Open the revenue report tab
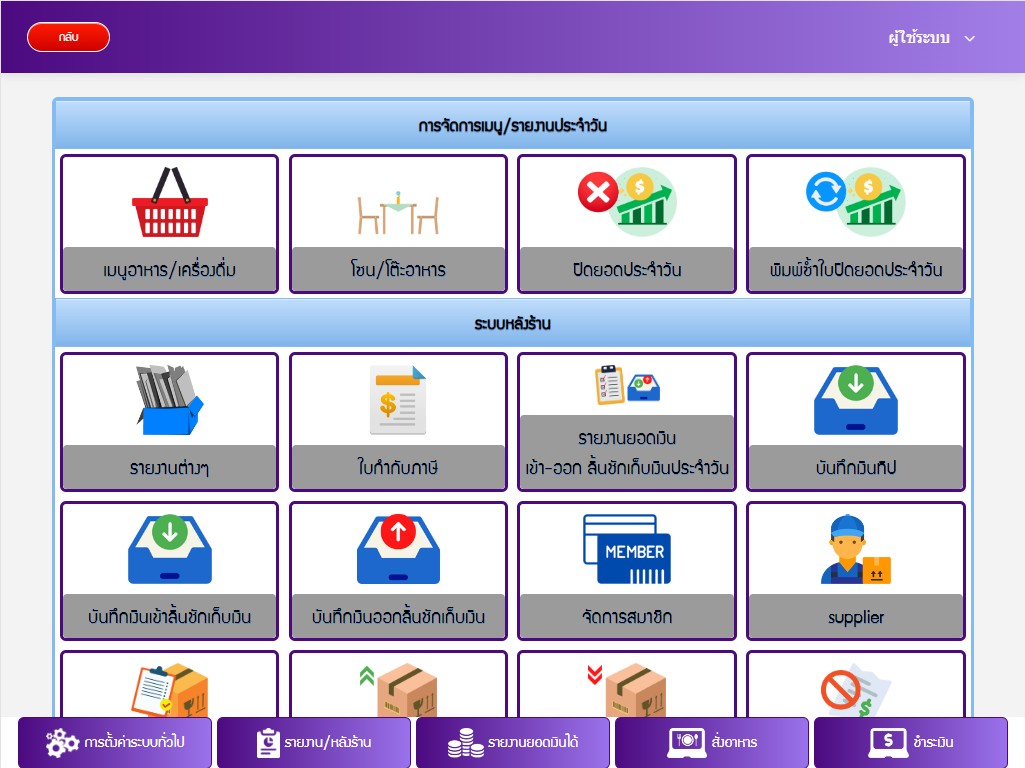1025x768 pixels. click(513, 743)
